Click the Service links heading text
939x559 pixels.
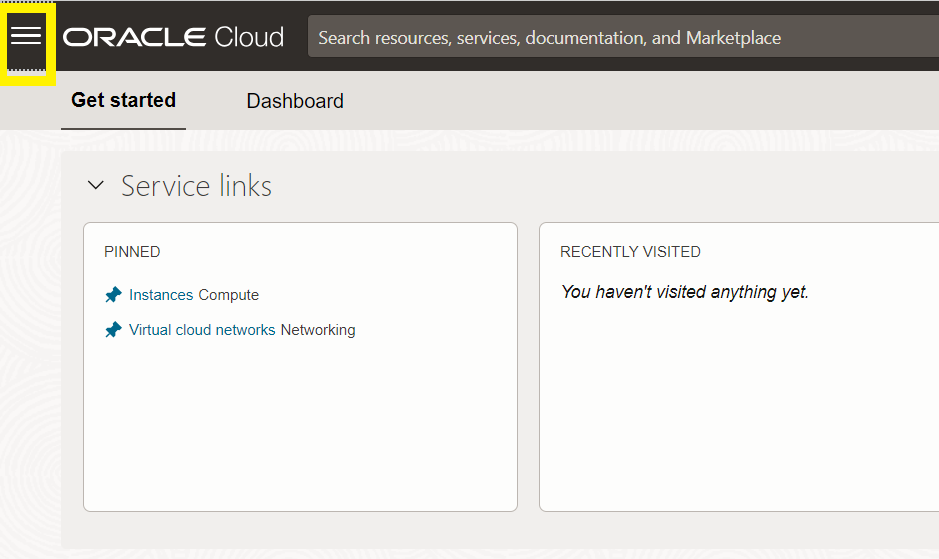tap(196, 186)
